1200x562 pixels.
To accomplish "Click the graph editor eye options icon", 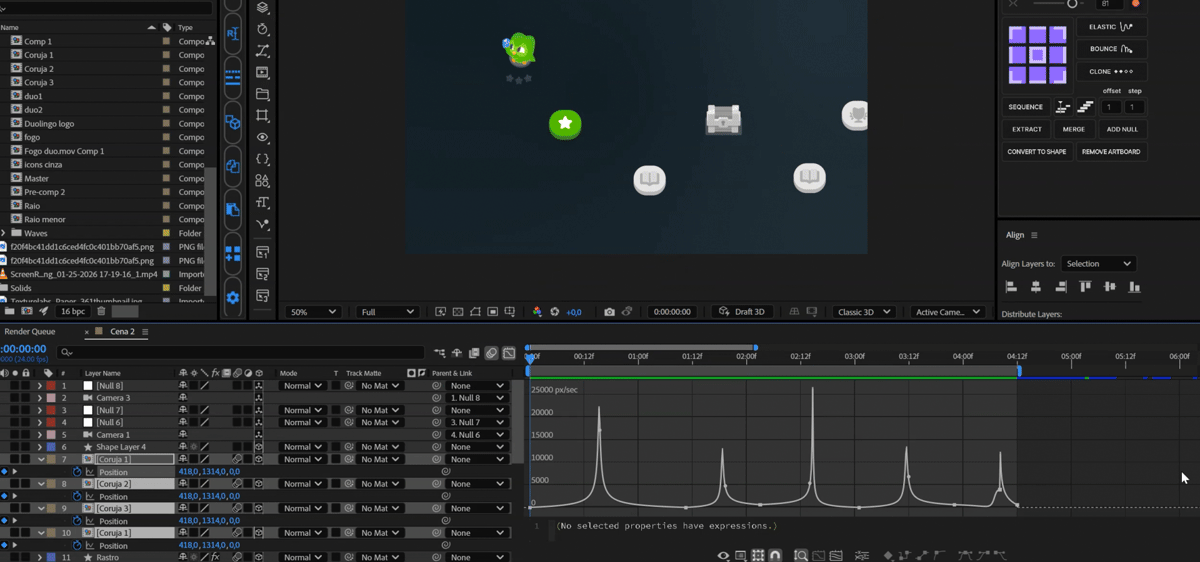I will (x=723, y=556).
